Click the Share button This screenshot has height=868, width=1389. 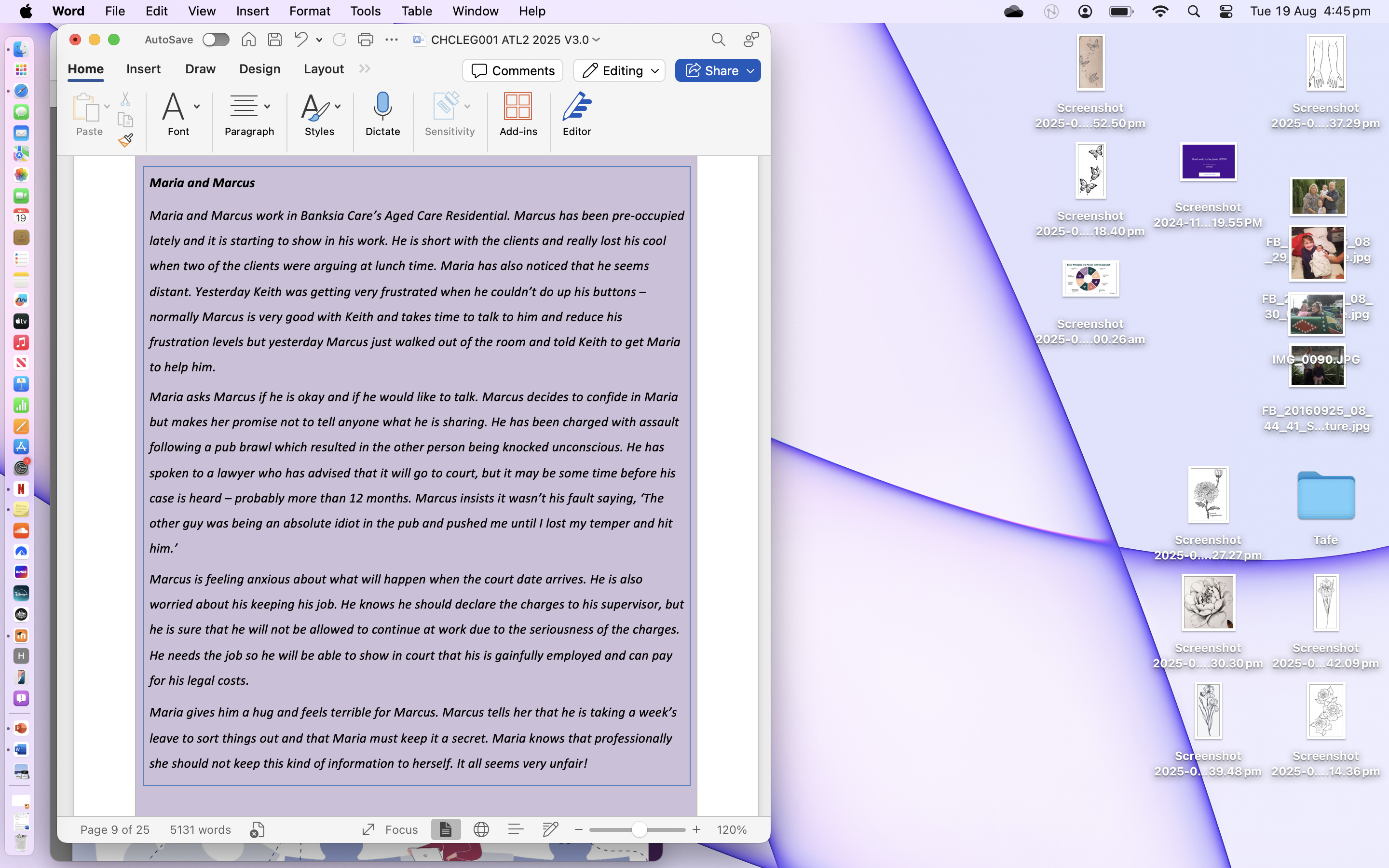click(718, 70)
